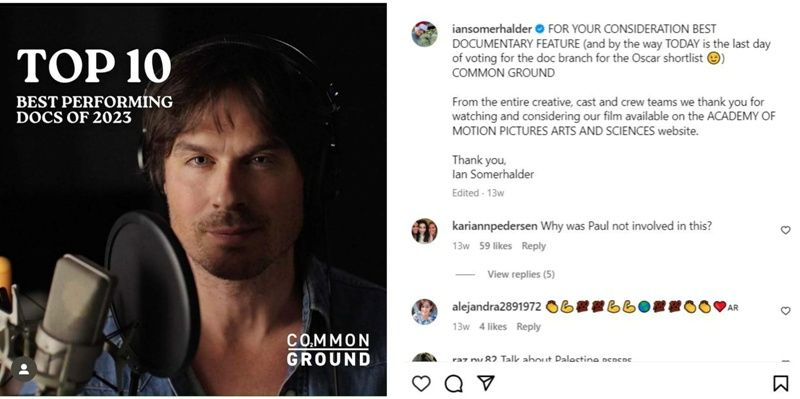Share the post with the paper plane icon
Screen dimensions: 800x399
[486, 383]
